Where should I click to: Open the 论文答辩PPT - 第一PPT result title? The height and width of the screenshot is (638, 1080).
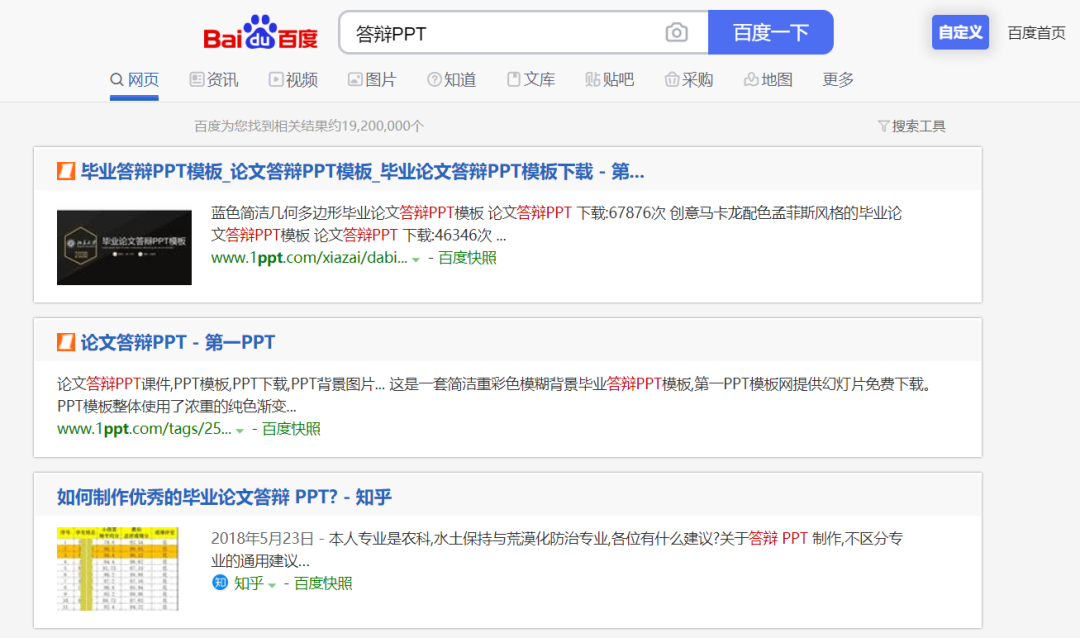click(176, 341)
